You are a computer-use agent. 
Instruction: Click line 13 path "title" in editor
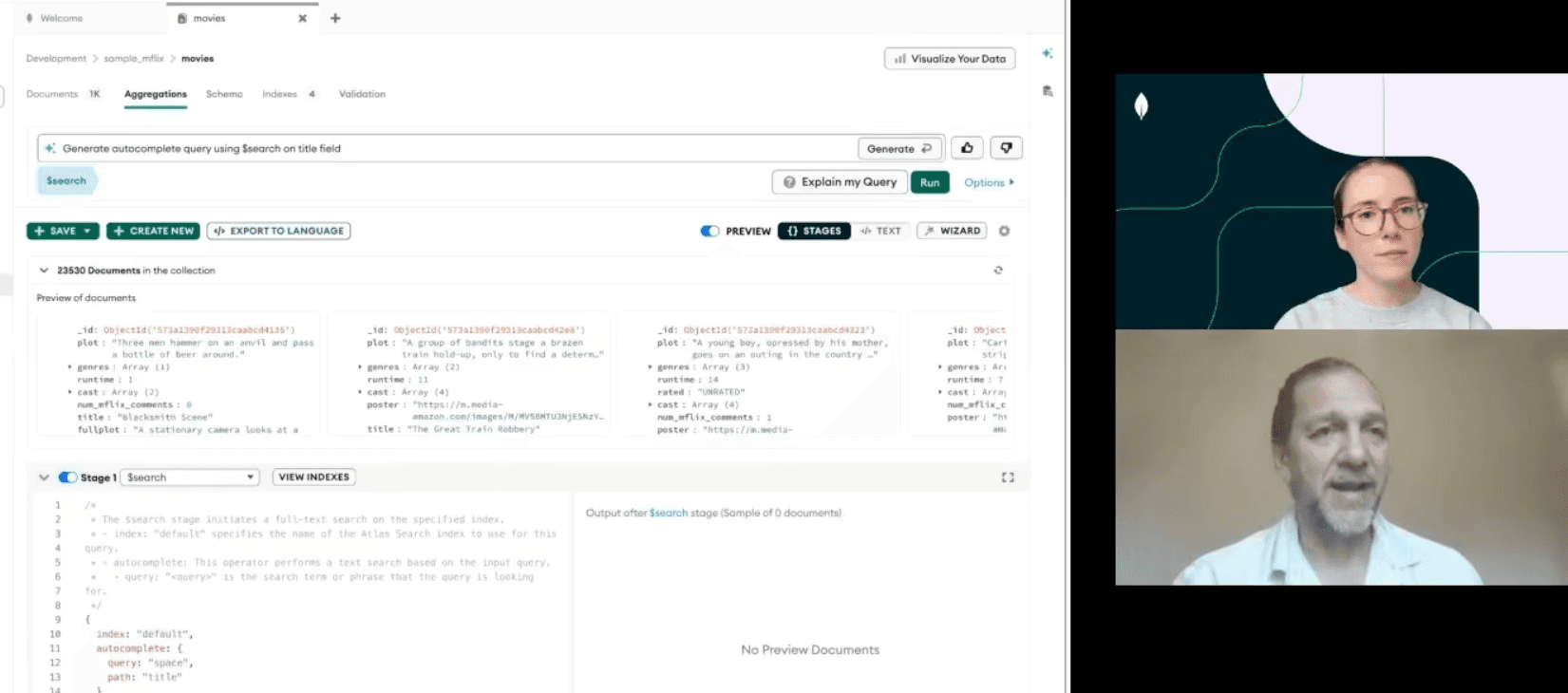pos(144,677)
